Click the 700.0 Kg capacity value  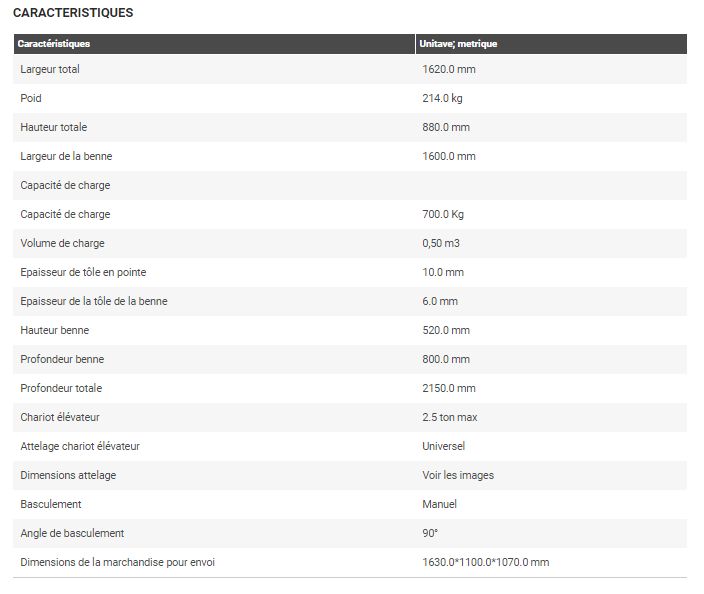click(x=443, y=214)
